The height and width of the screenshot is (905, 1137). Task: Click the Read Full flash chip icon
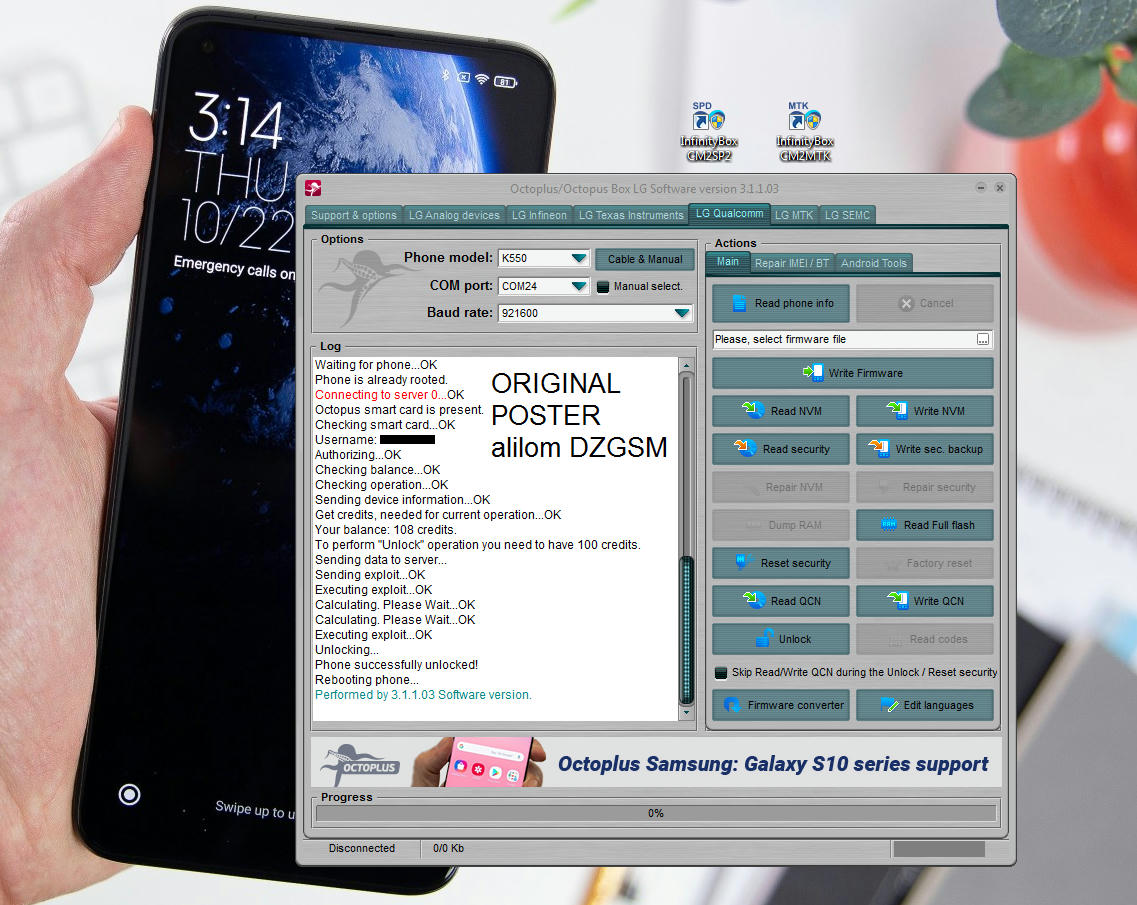click(x=888, y=524)
